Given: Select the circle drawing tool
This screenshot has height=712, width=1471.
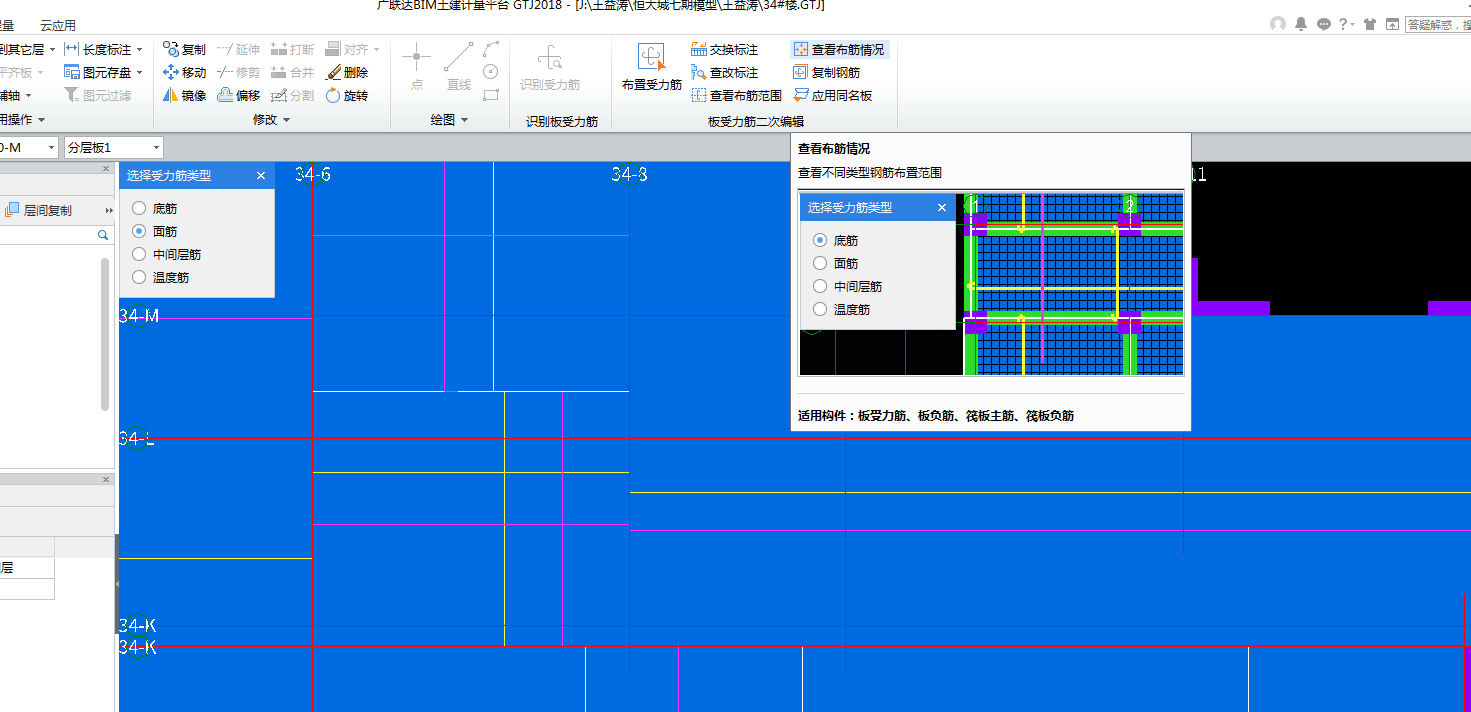Looking at the screenshot, I should (491, 72).
